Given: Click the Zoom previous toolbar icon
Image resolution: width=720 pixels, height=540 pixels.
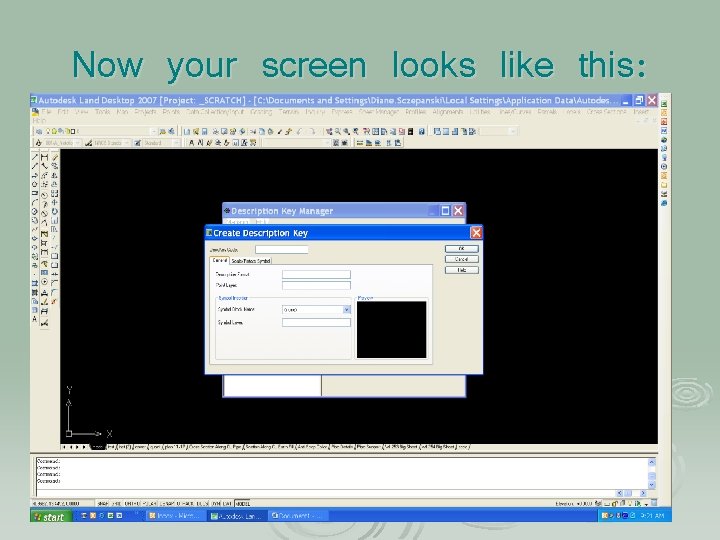Looking at the screenshot, I should 356,131.
